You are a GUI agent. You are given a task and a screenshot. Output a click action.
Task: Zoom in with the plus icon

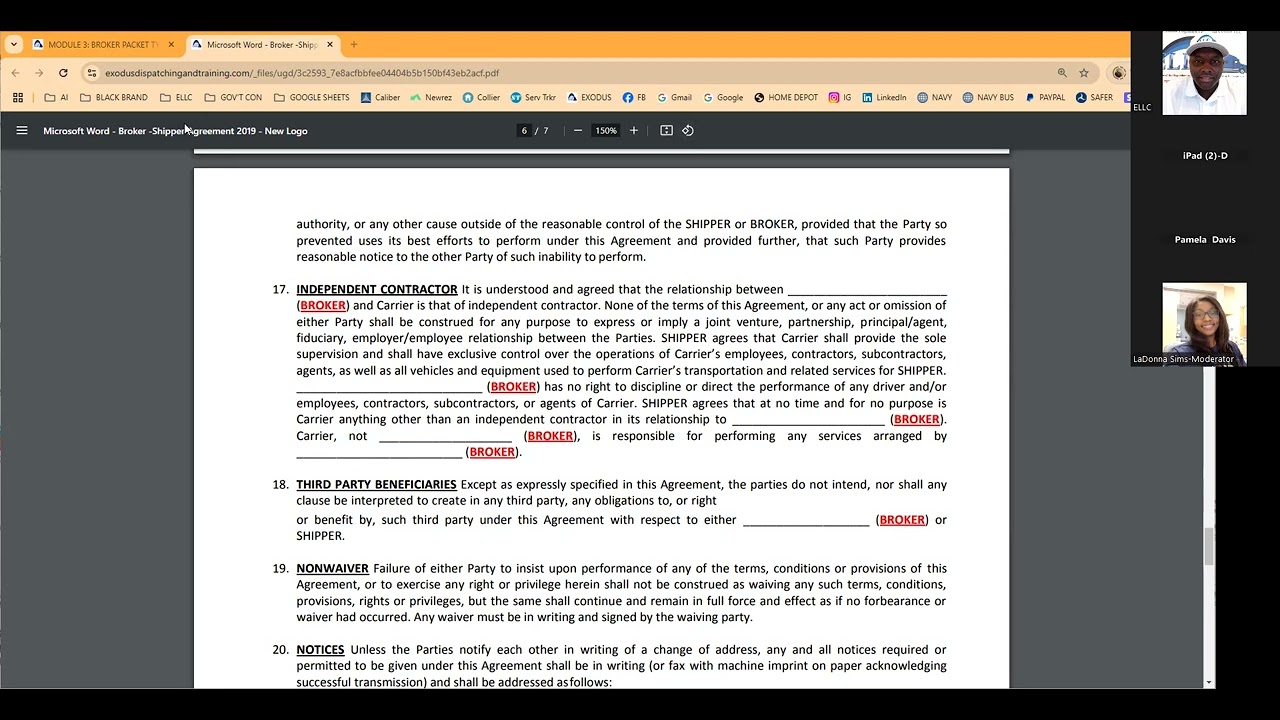click(633, 130)
